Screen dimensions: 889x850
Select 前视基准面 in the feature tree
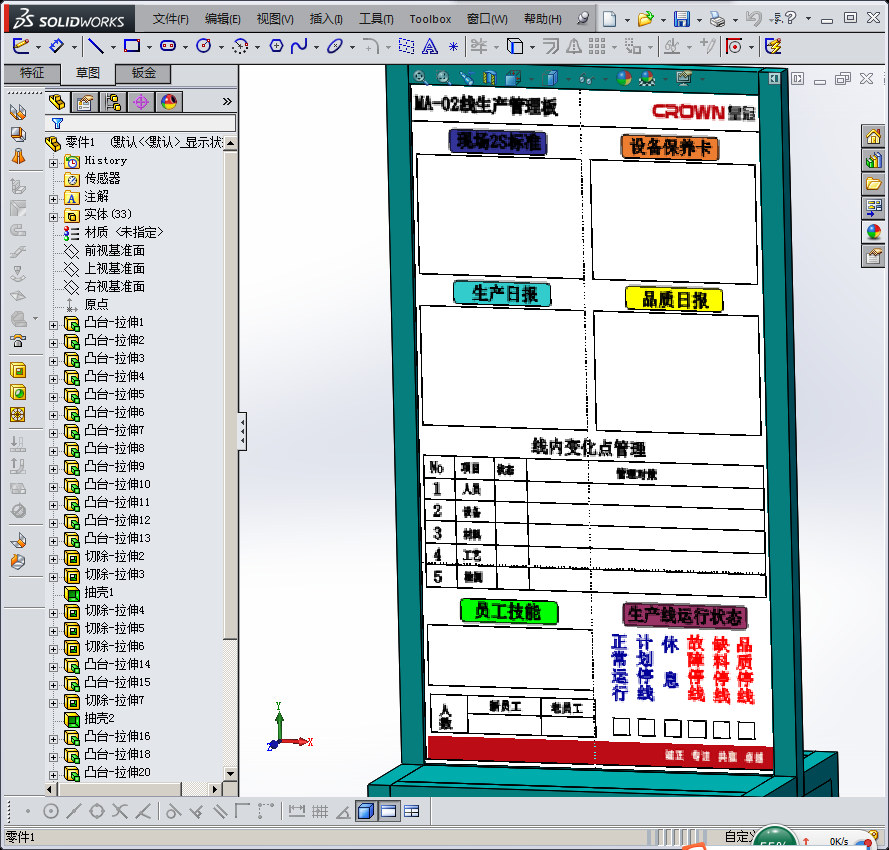point(115,251)
